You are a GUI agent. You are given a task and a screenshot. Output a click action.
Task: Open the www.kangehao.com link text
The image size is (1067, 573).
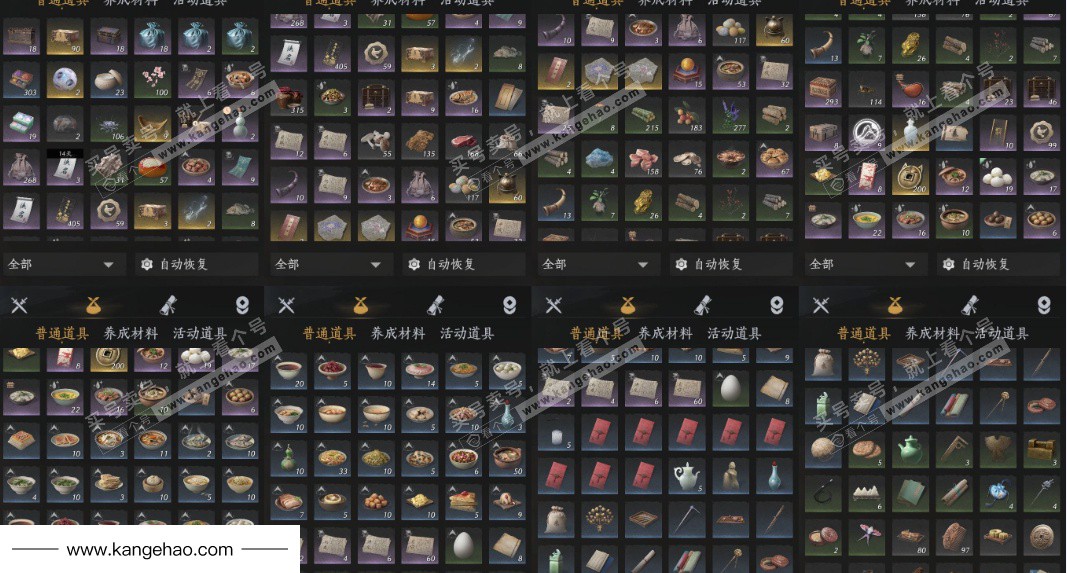point(150,549)
